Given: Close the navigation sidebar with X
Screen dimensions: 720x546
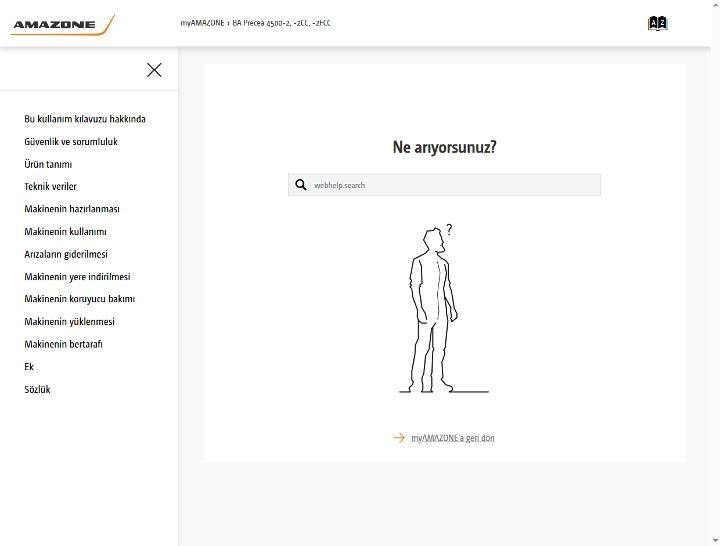Looking at the screenshot, I should click(154, 70).
